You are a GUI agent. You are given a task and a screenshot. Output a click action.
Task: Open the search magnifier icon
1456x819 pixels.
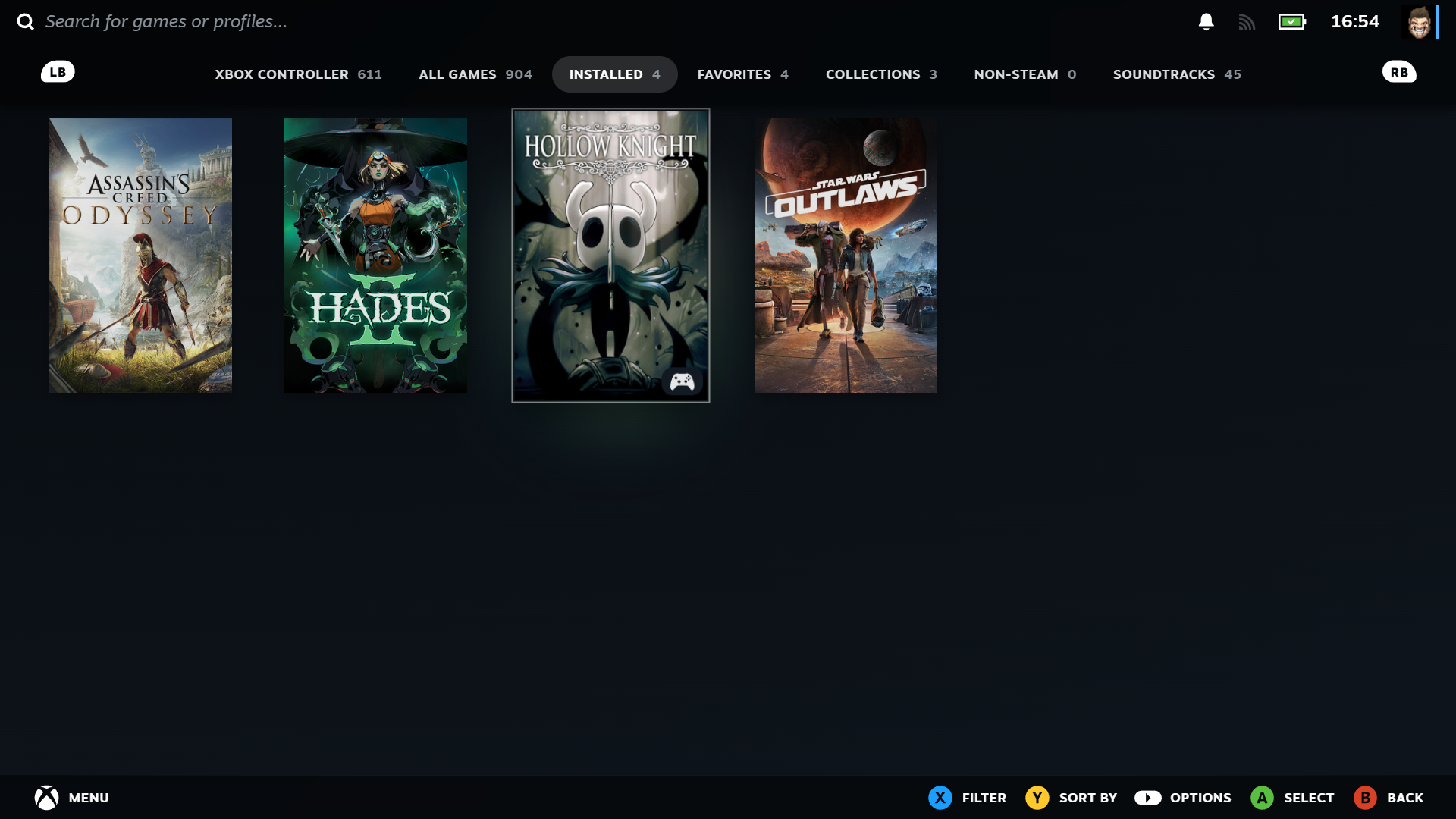point(27,21)
